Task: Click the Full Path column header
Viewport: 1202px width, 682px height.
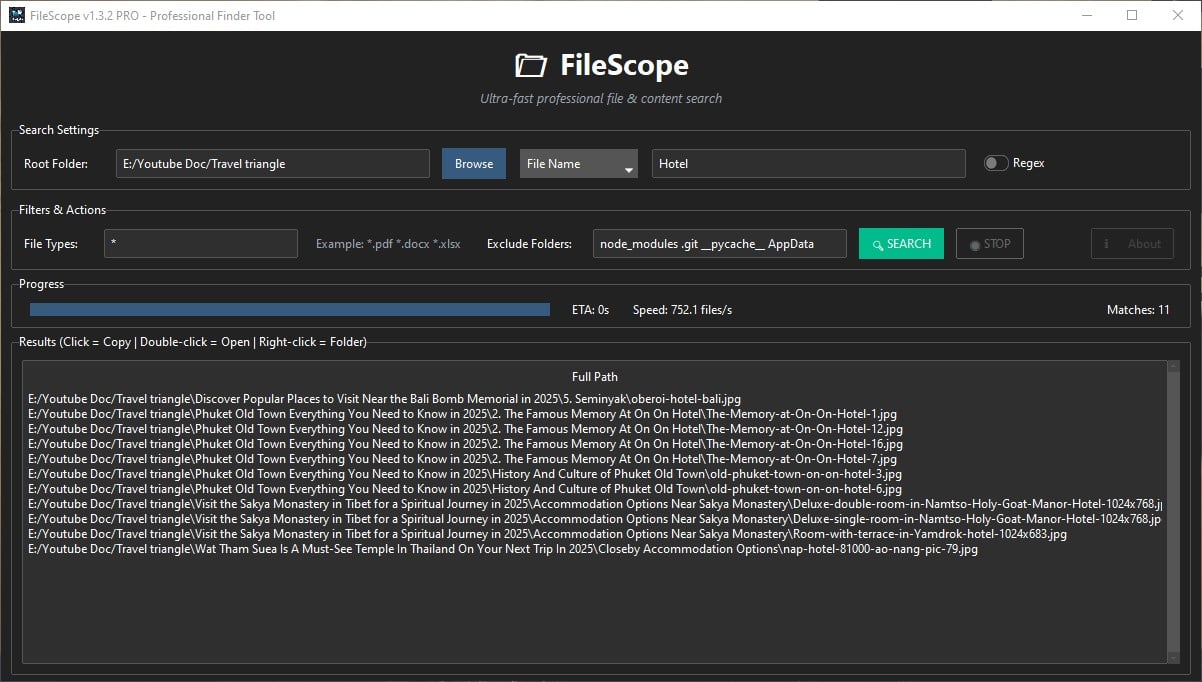Action: (595, 377)
